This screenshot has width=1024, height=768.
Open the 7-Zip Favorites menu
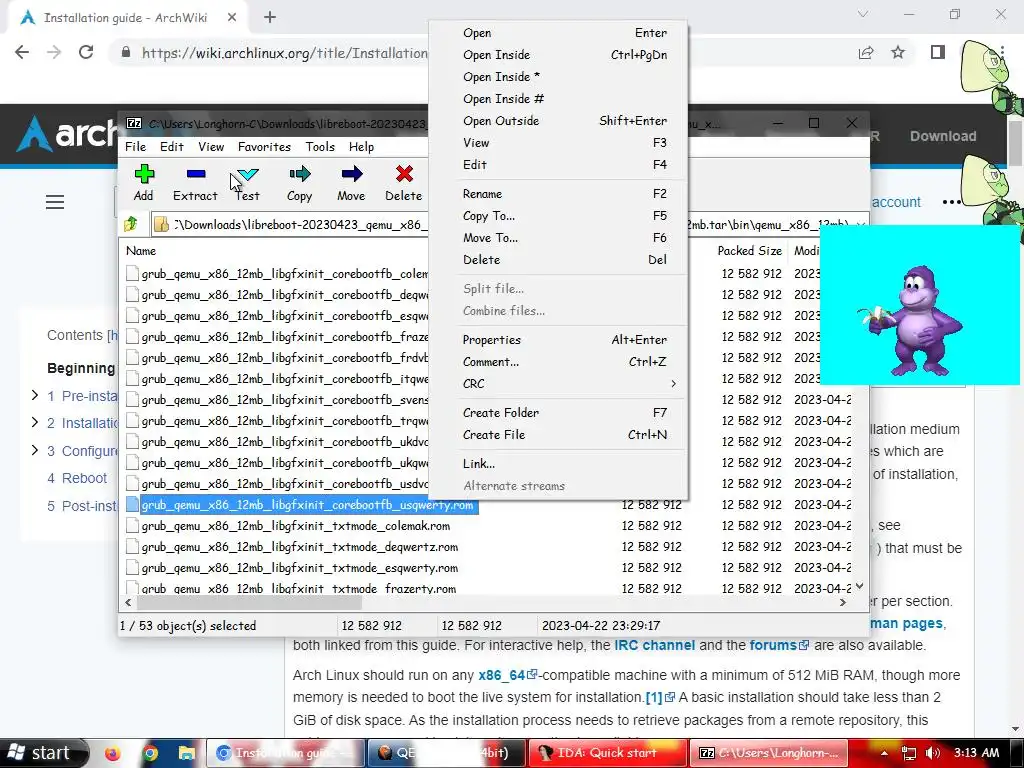(264, 147)
